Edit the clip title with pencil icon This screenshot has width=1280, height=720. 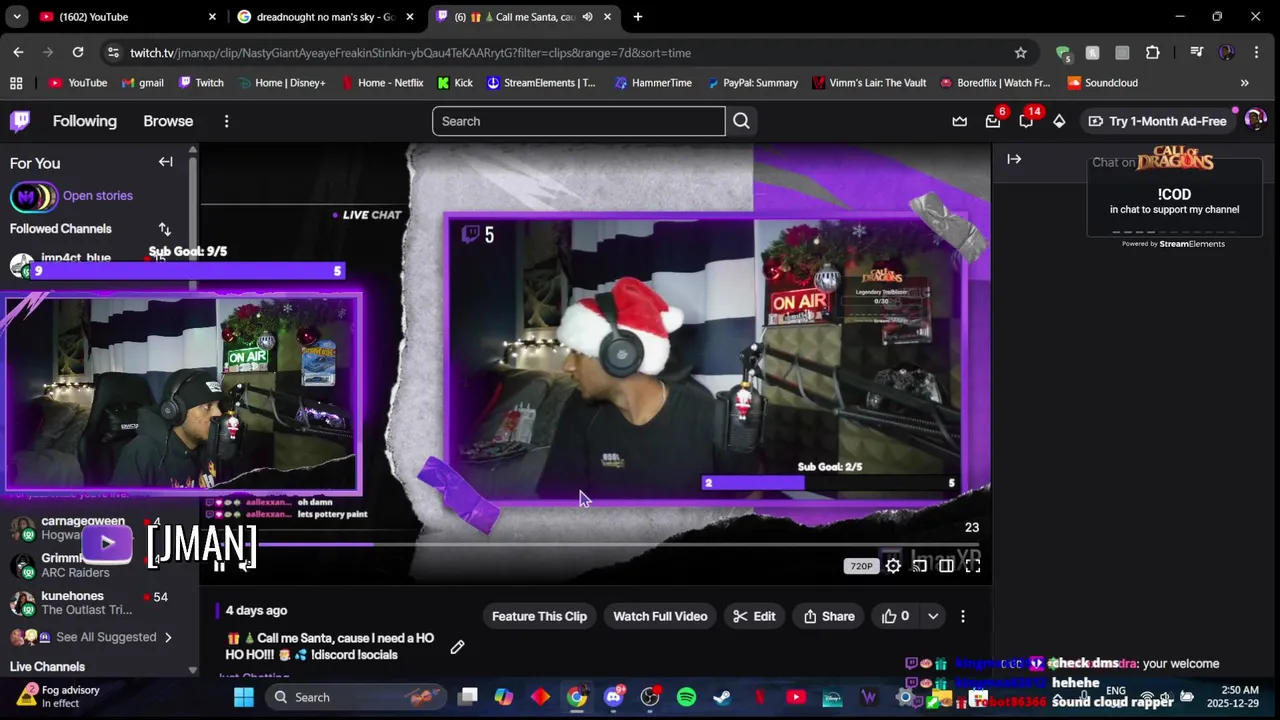pos(457,647)
